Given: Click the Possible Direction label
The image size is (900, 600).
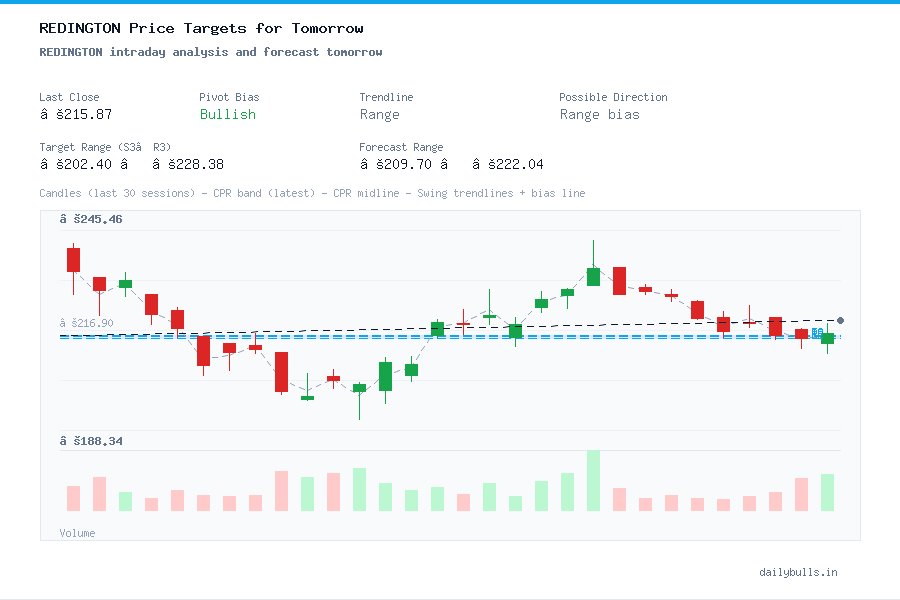Looking at the screenshot, I should click(613, 97).
